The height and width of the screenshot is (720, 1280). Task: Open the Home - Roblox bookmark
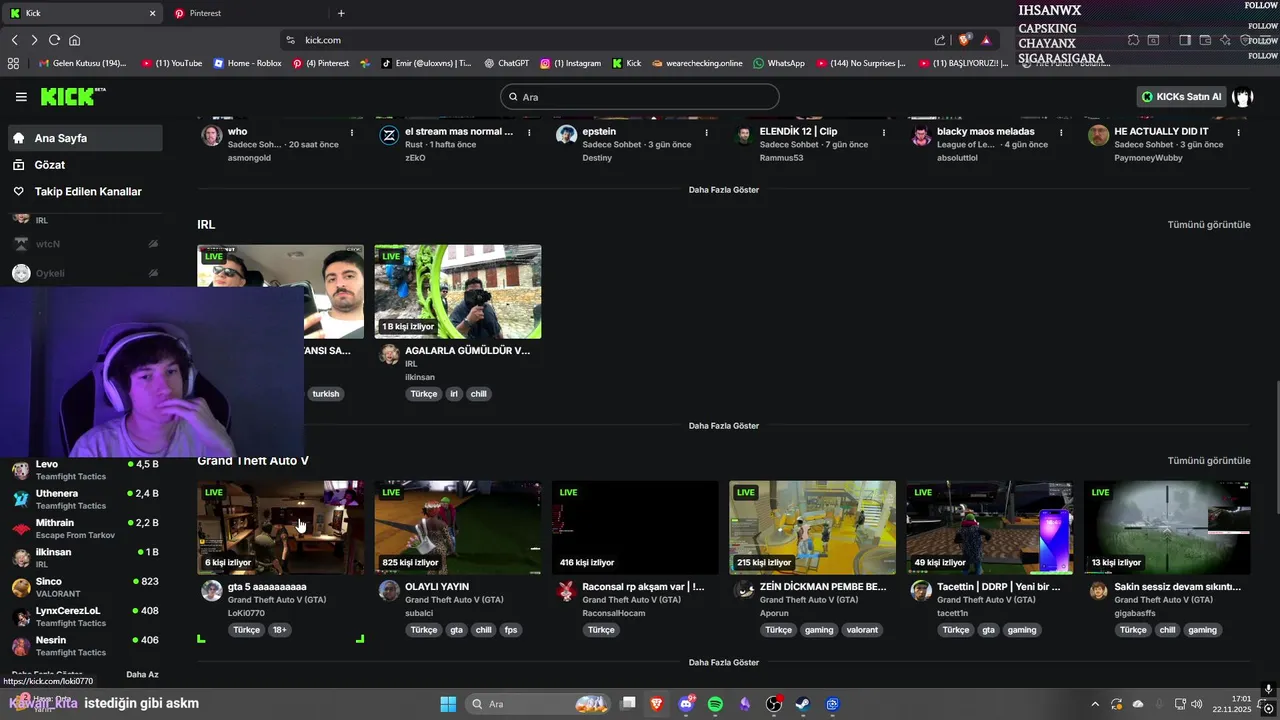[x=247, y=63]
